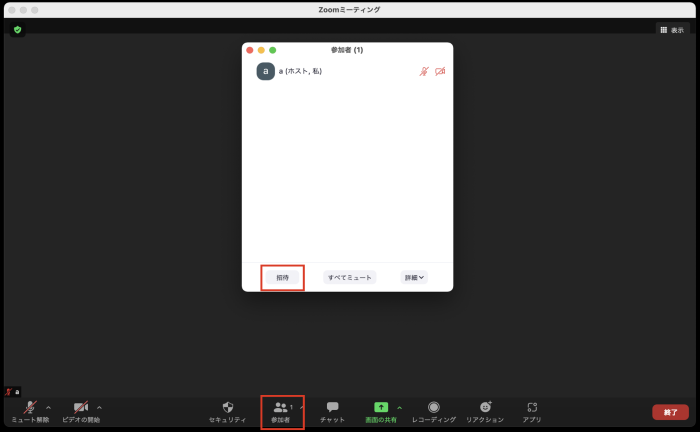700x432 pixels.
Task: Click disabled camera icon on participant row
Action: (440, 71)
